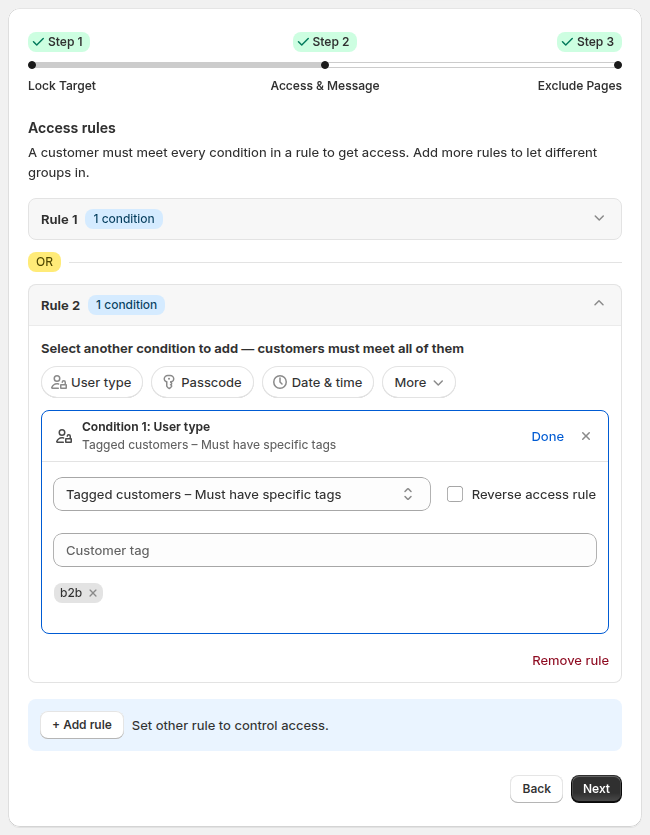Close Condition 1 with the X icon
This screenshot has width=650, height=835.
coord(586,436)
